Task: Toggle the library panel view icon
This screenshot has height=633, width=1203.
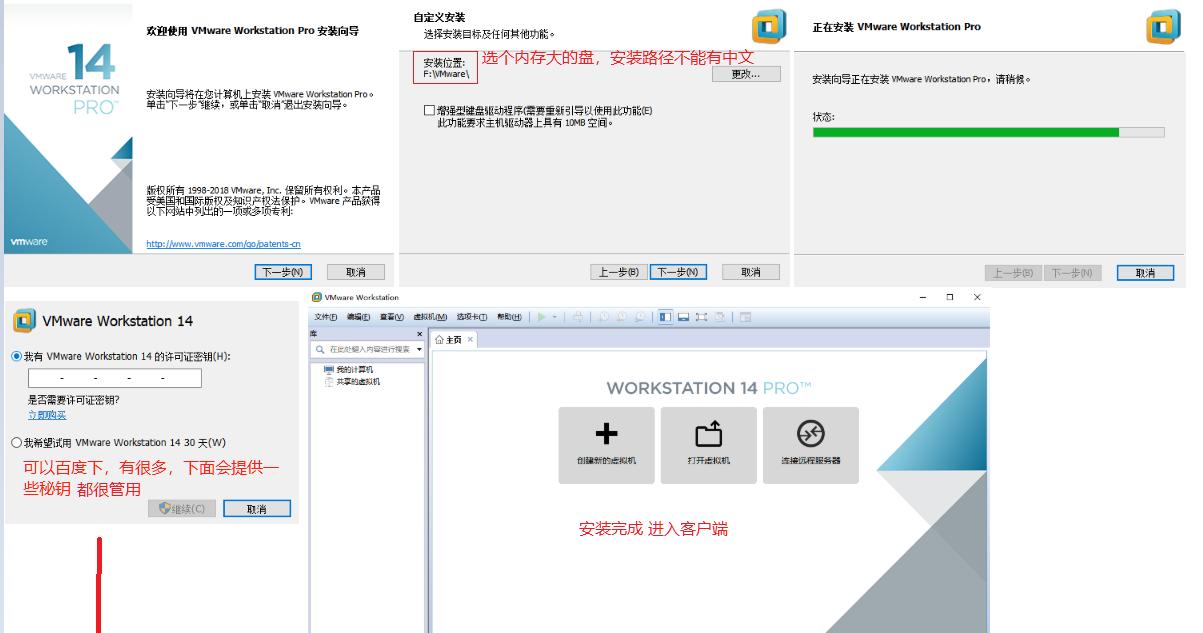Action: pos(665,317)
